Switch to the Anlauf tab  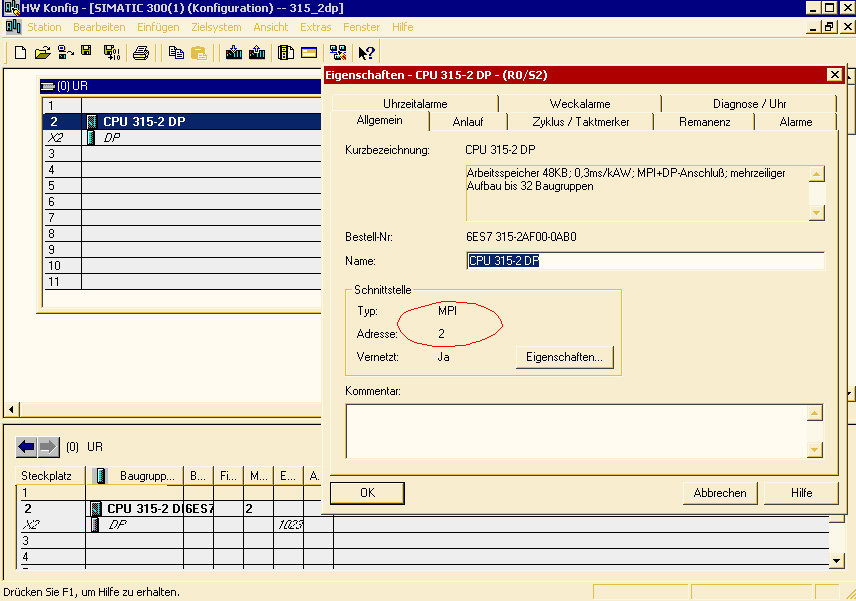468,122
